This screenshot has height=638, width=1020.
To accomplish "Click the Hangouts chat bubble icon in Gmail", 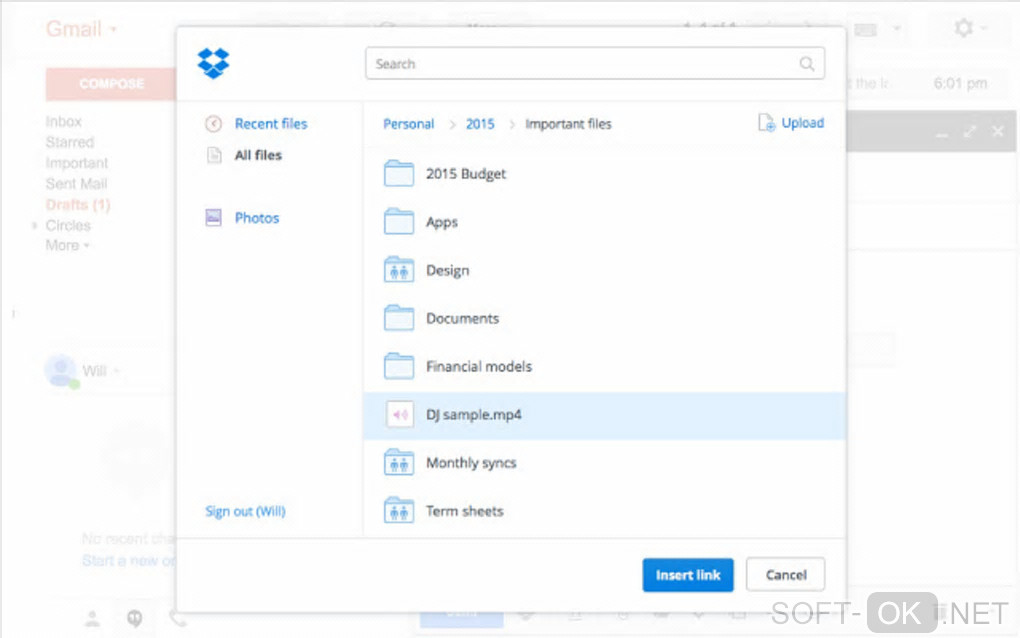I will point(135,618).
